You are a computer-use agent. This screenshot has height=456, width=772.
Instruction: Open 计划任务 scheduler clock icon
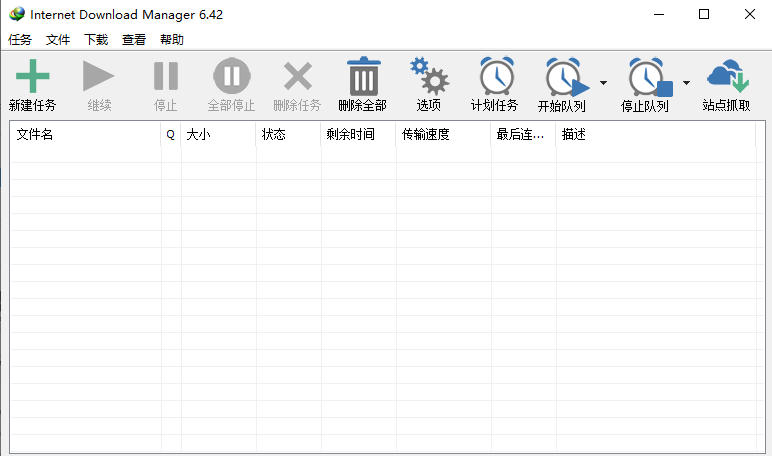pos(497,76)
